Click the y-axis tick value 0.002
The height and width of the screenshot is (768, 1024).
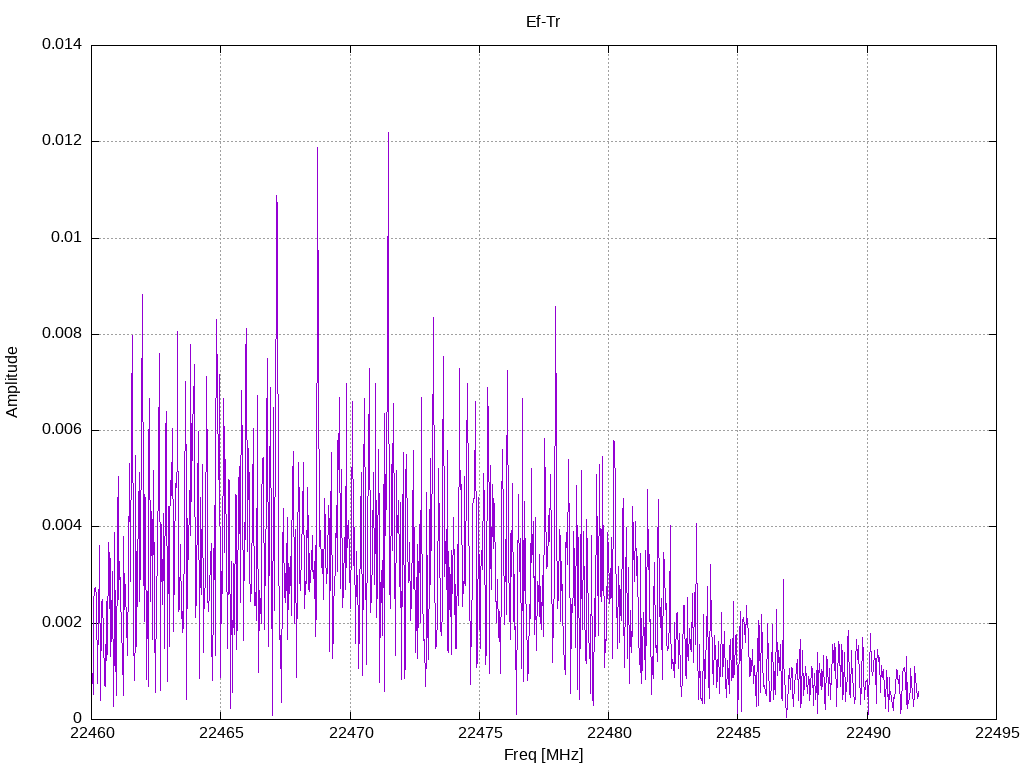coord(62,622)
